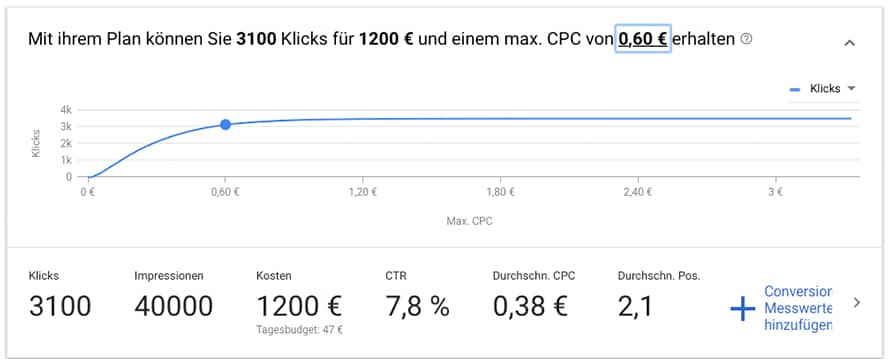The image size is (888, 364).
Task: Click the 1,20 € axis label
Action: click(x=363, y=192)
